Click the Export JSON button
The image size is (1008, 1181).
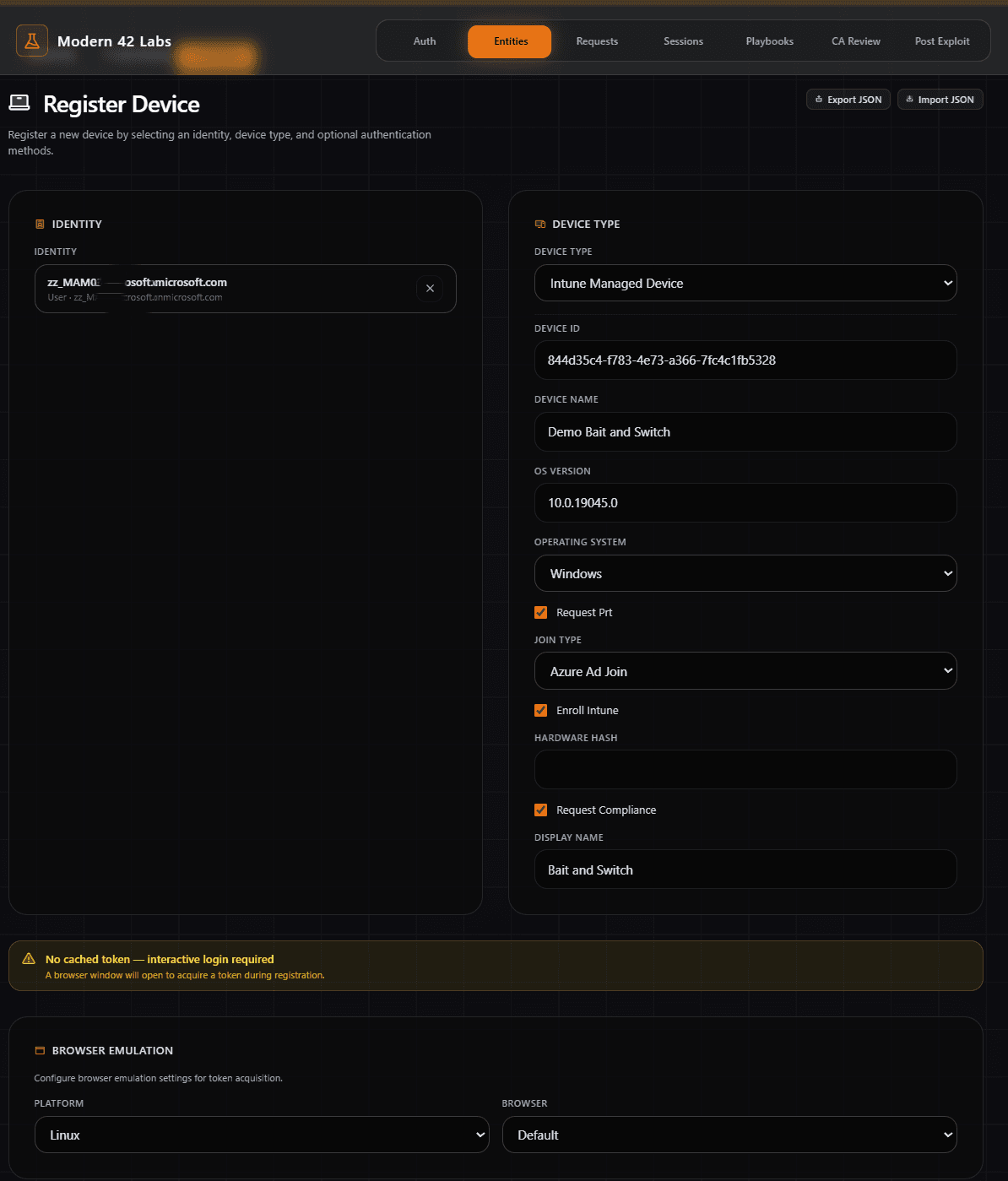pyautogui.click(x=848, y=99)
